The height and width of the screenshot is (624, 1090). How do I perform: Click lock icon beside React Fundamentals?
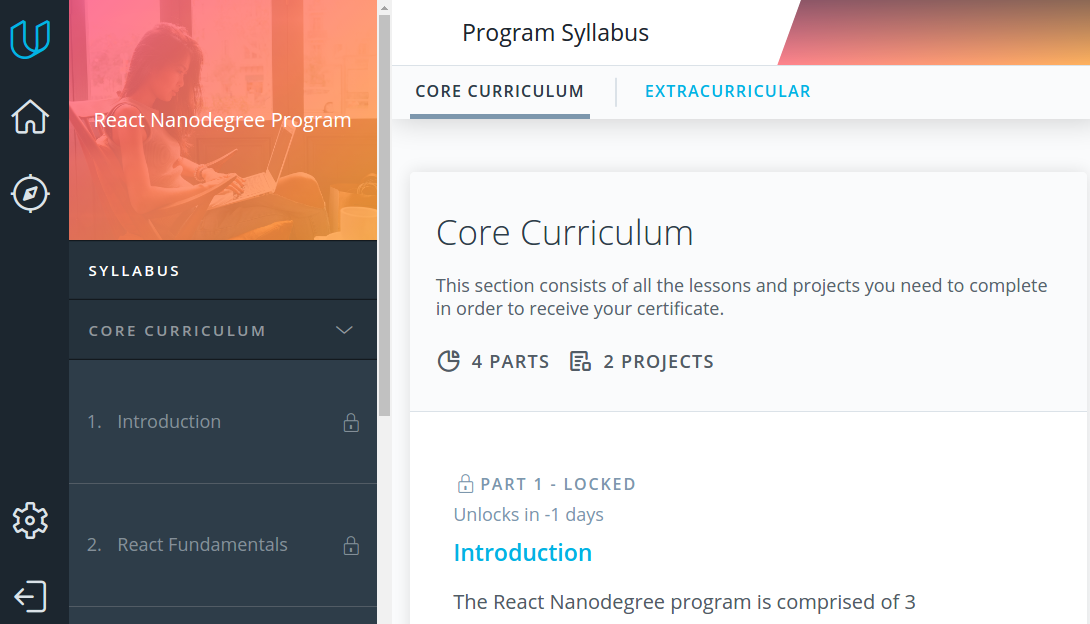[x=351, y=545]
